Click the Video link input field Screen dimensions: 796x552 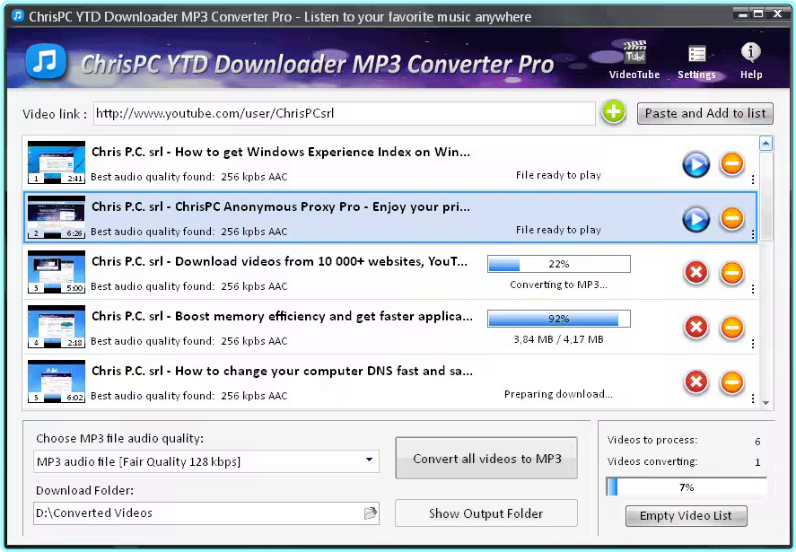pyautogui.click(x=344, y=113)
